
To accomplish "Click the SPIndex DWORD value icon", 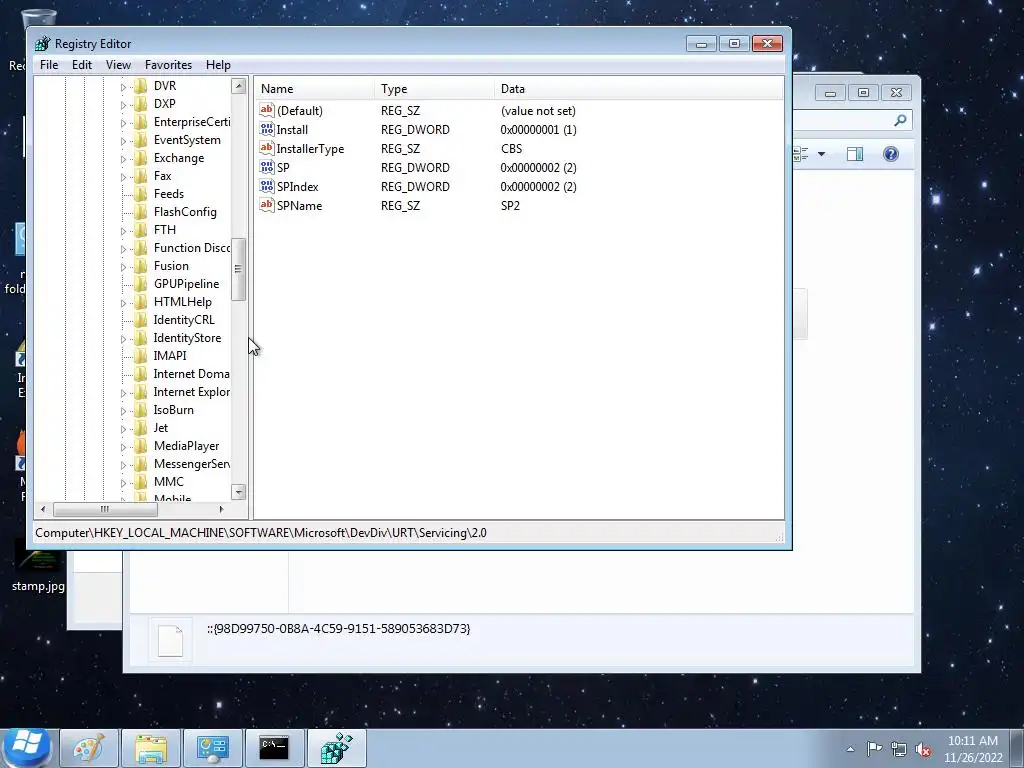I will pyautogui.click(x=266, y=186).
